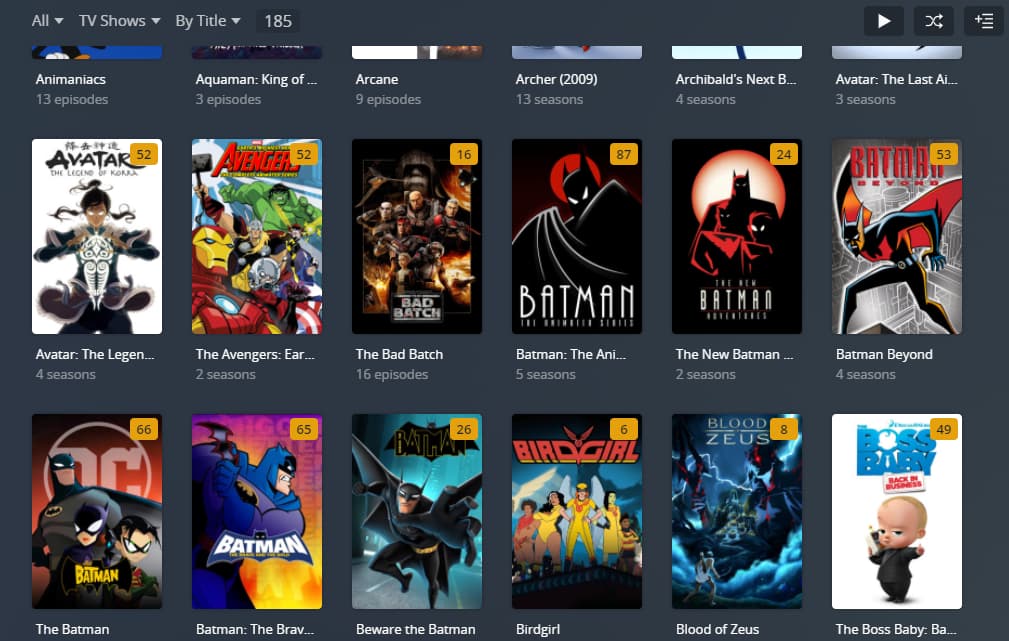
Task: Click unwatched badge 53 on Batman Beyond
Action: (x=944, y=154)
